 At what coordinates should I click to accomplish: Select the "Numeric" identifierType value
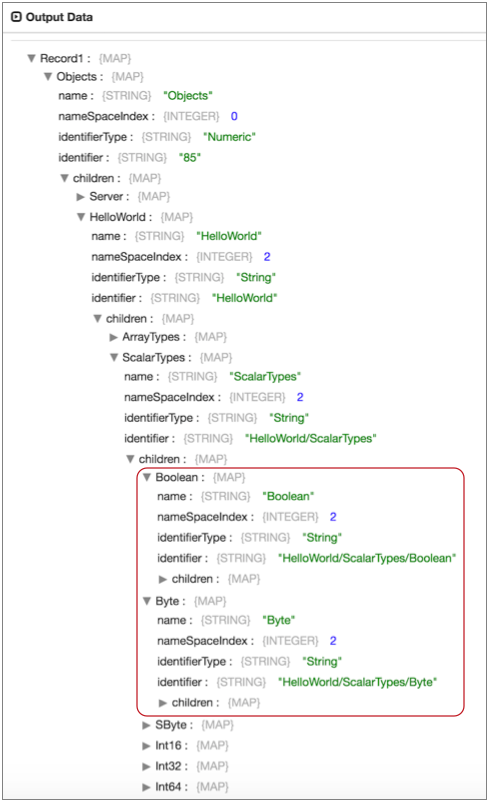[x=229, y=137]
